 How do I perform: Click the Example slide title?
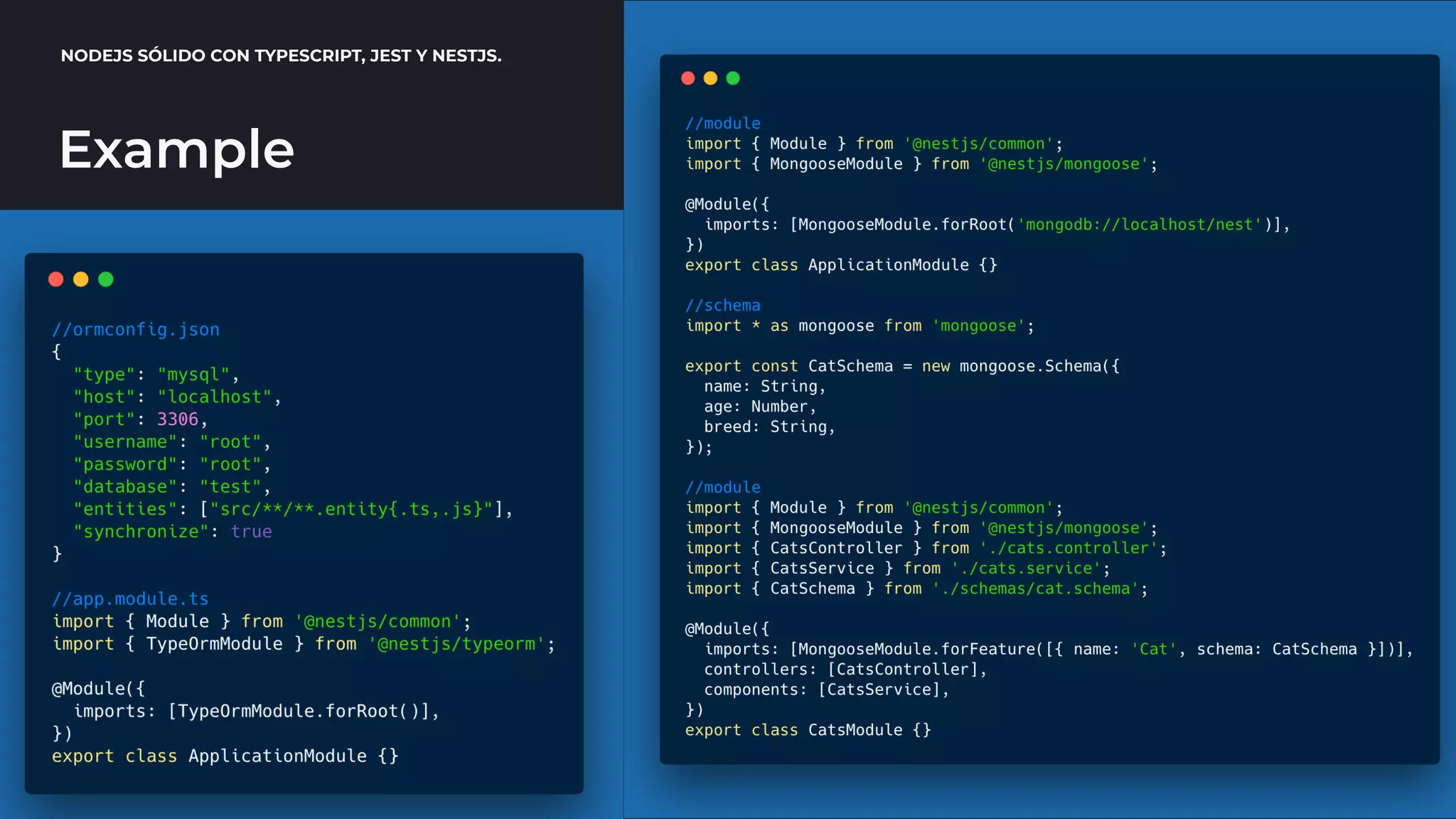click(176, 149)
